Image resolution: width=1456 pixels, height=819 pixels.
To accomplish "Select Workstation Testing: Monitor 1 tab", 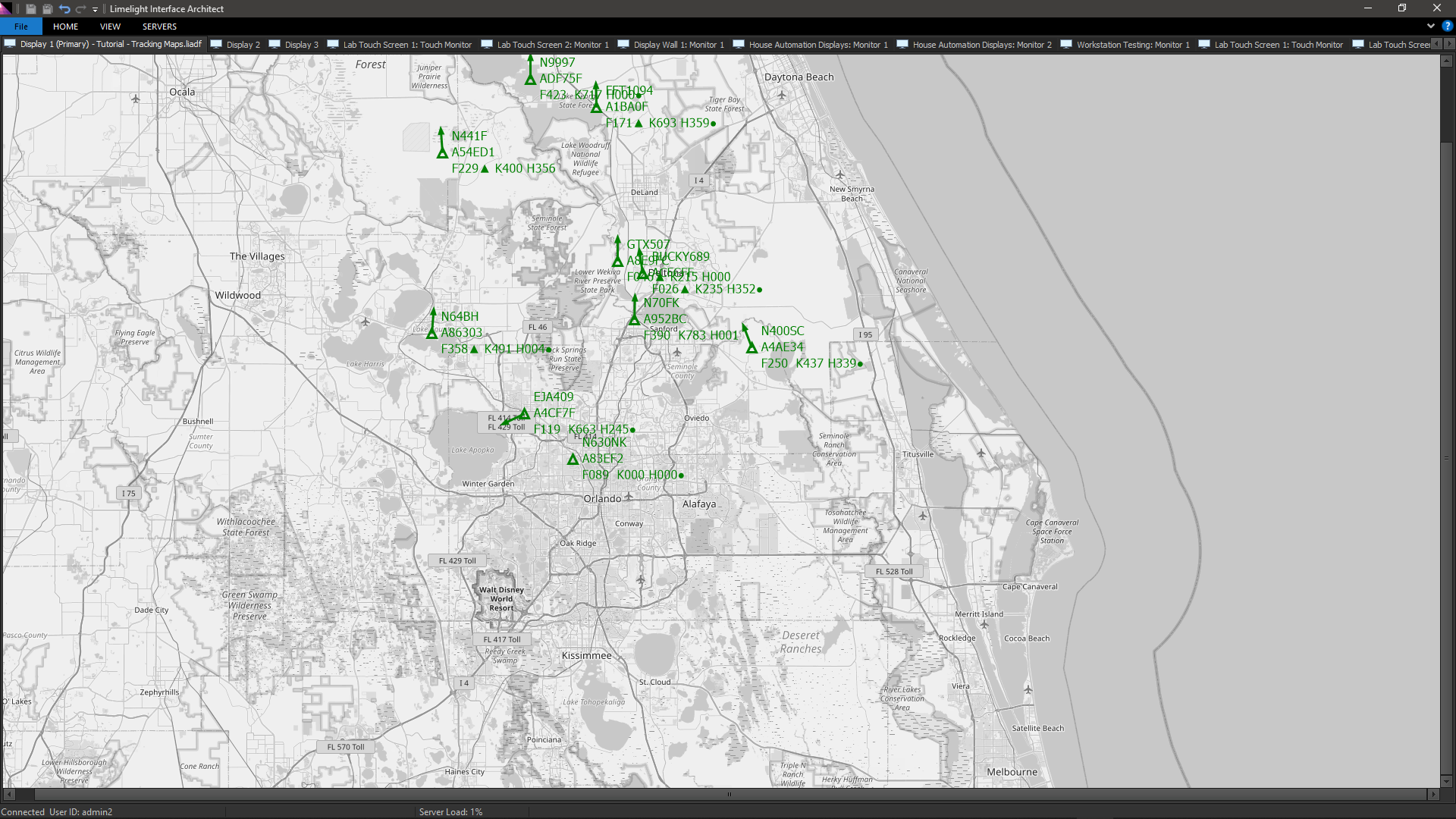I will coord(1125,44).
